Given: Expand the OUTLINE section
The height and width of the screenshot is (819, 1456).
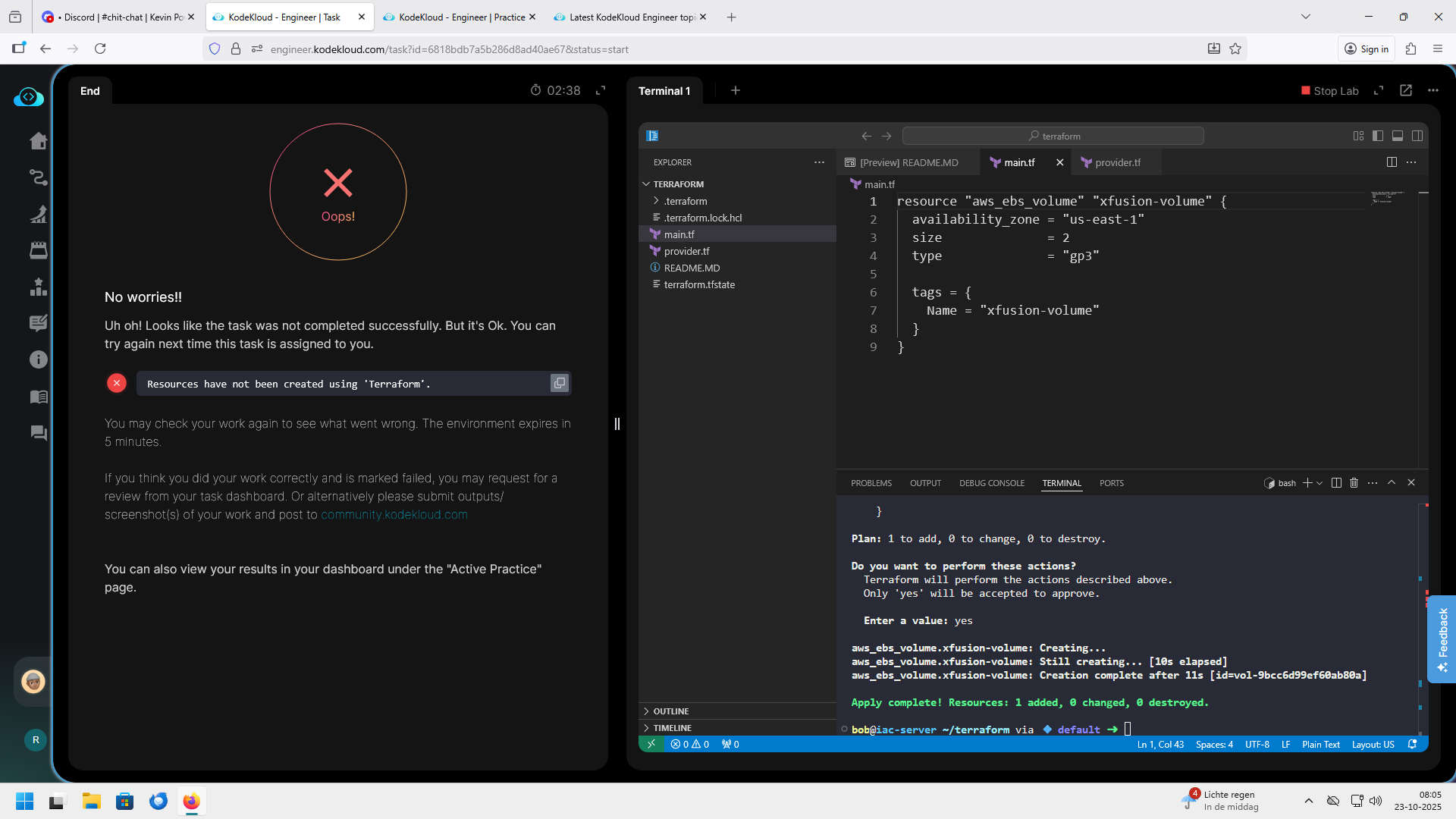Looking at the screenshot, I should pyautogui.click(x=671, y=711).
